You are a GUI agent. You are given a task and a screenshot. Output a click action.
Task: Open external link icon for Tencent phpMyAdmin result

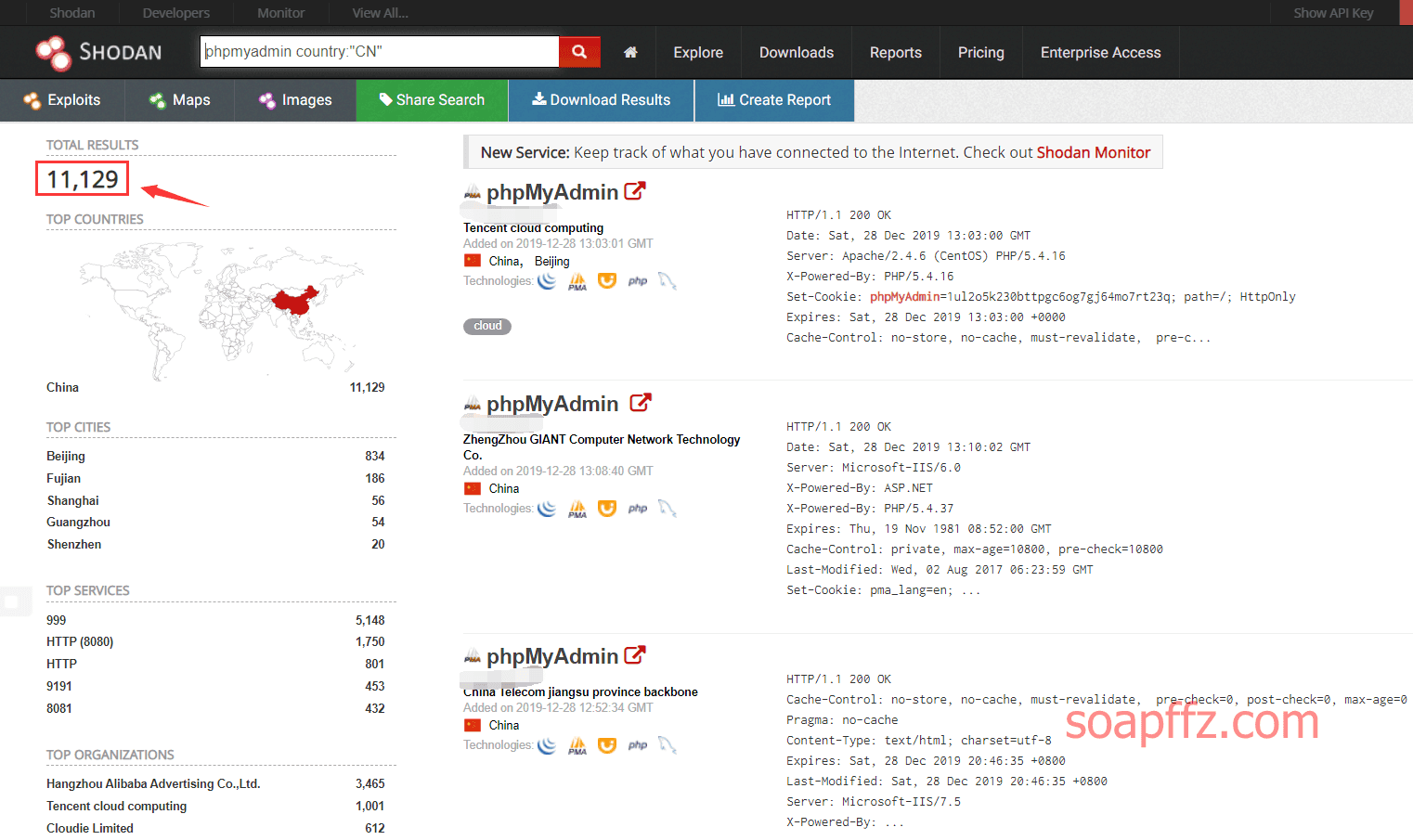(635, 191)
